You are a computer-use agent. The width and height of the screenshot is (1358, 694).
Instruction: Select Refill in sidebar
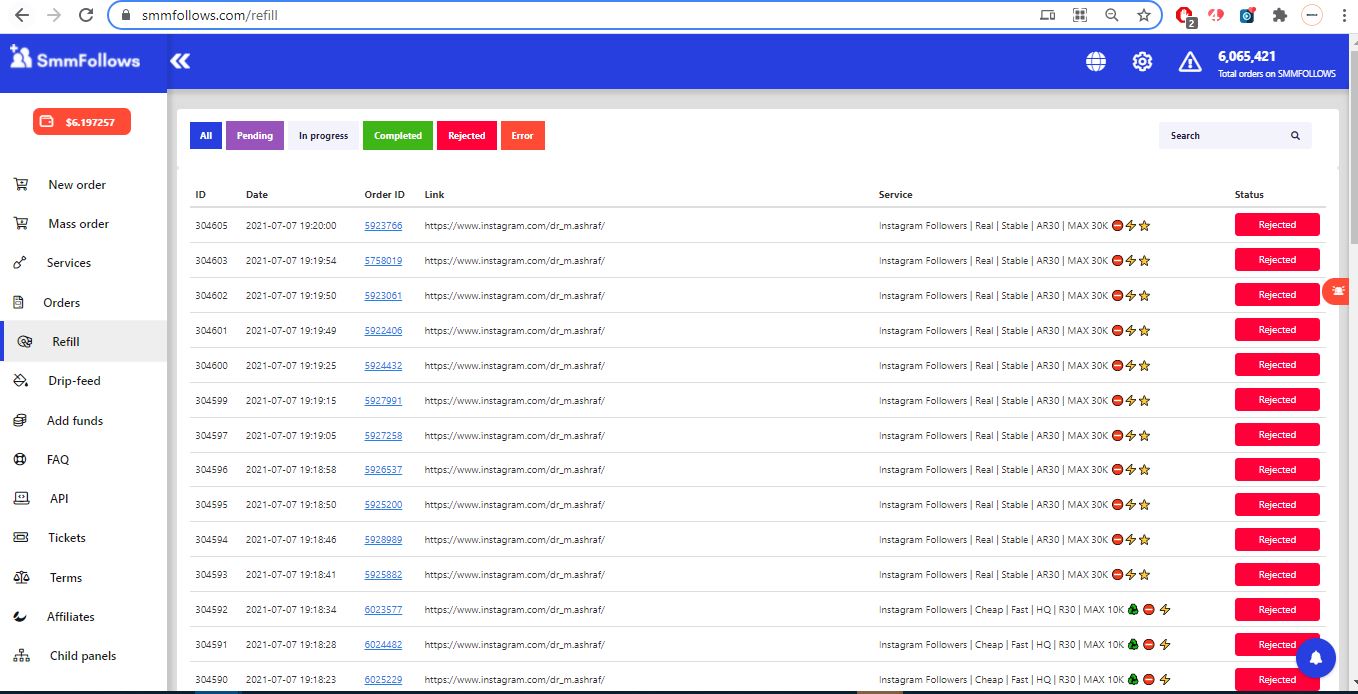84,341
